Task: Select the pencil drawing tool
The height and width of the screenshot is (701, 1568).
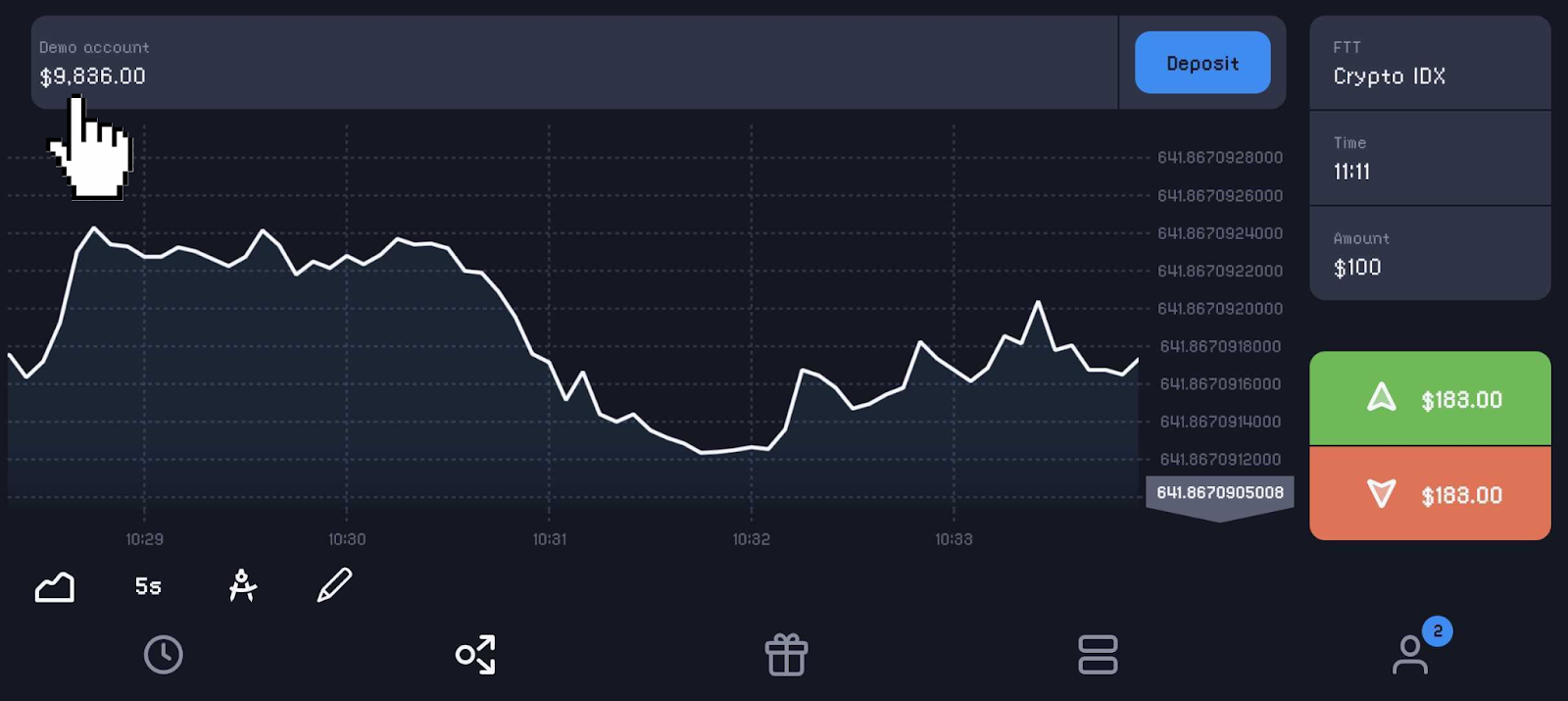Action: click(x=334, y=585)
